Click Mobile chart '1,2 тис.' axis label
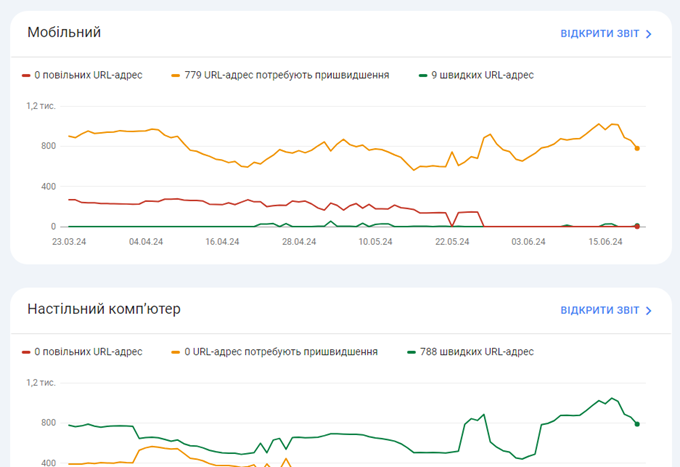Screen dimensions: 680x467 click(x=41, y=106)
